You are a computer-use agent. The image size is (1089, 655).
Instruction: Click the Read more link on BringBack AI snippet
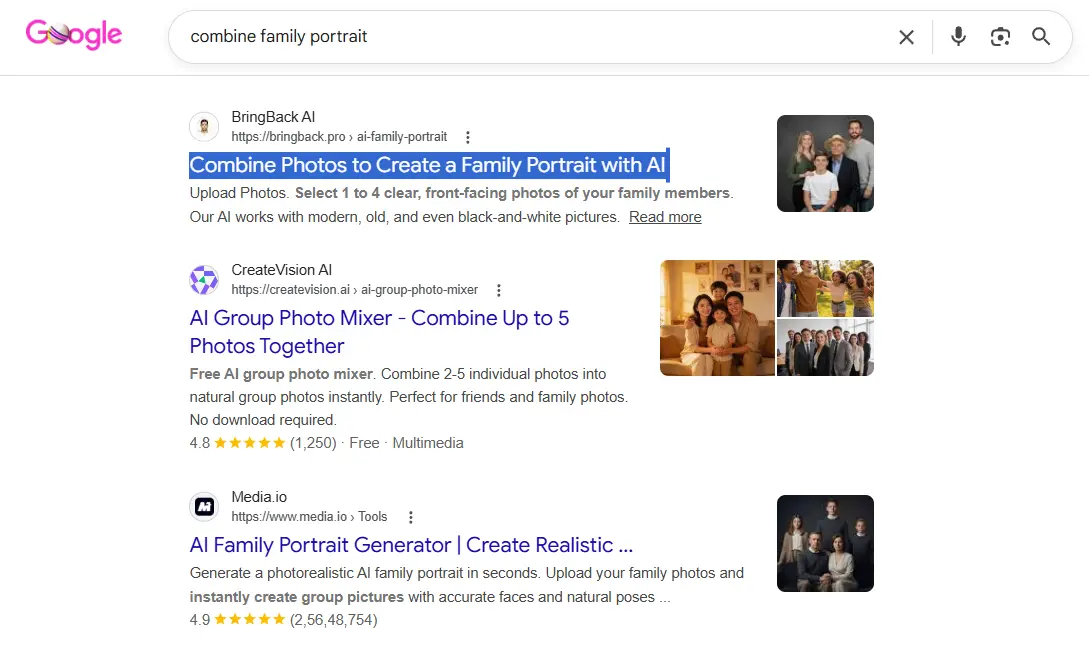point(664,217)
